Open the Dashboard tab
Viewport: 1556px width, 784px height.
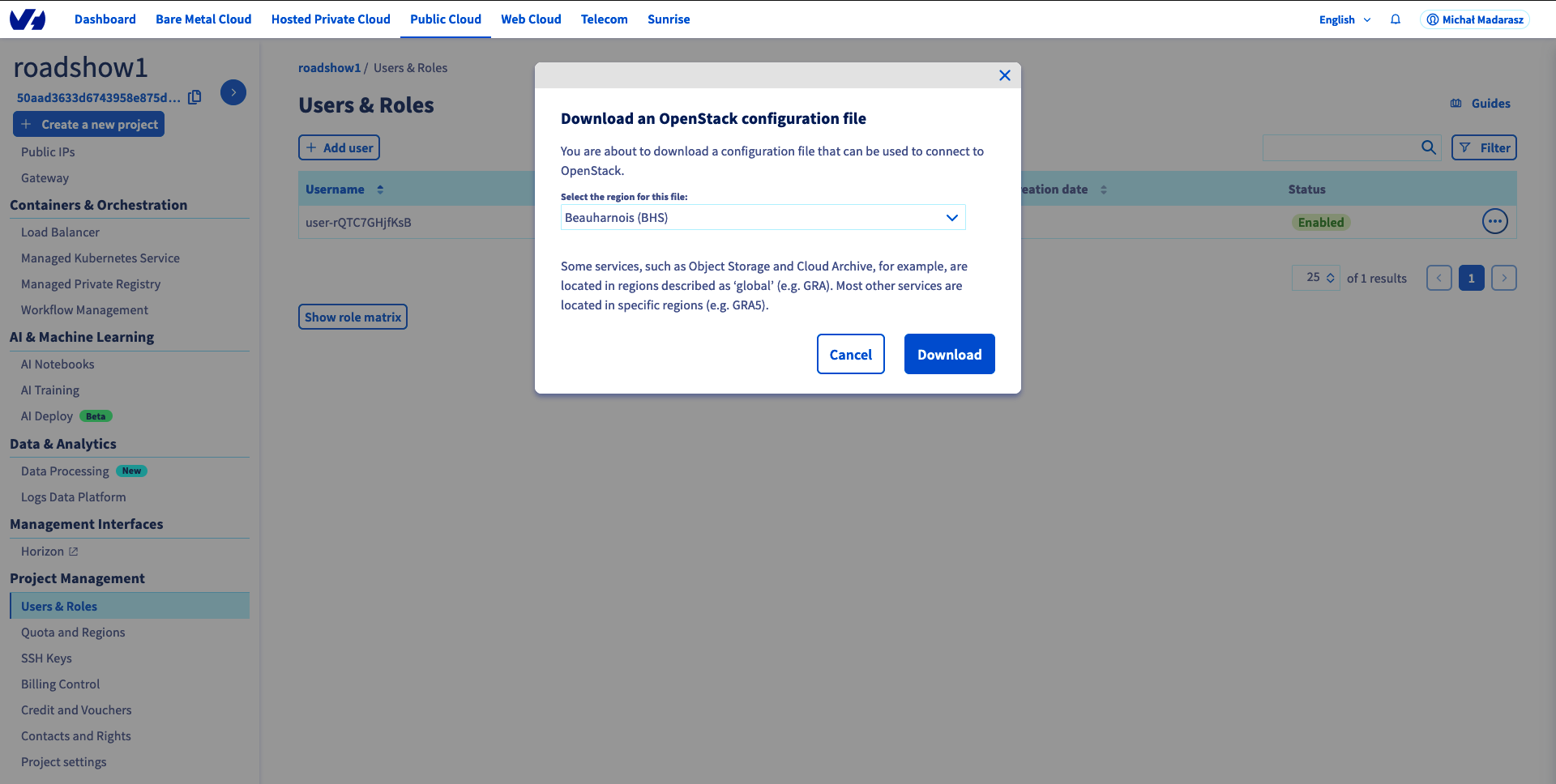pos(105,19)
